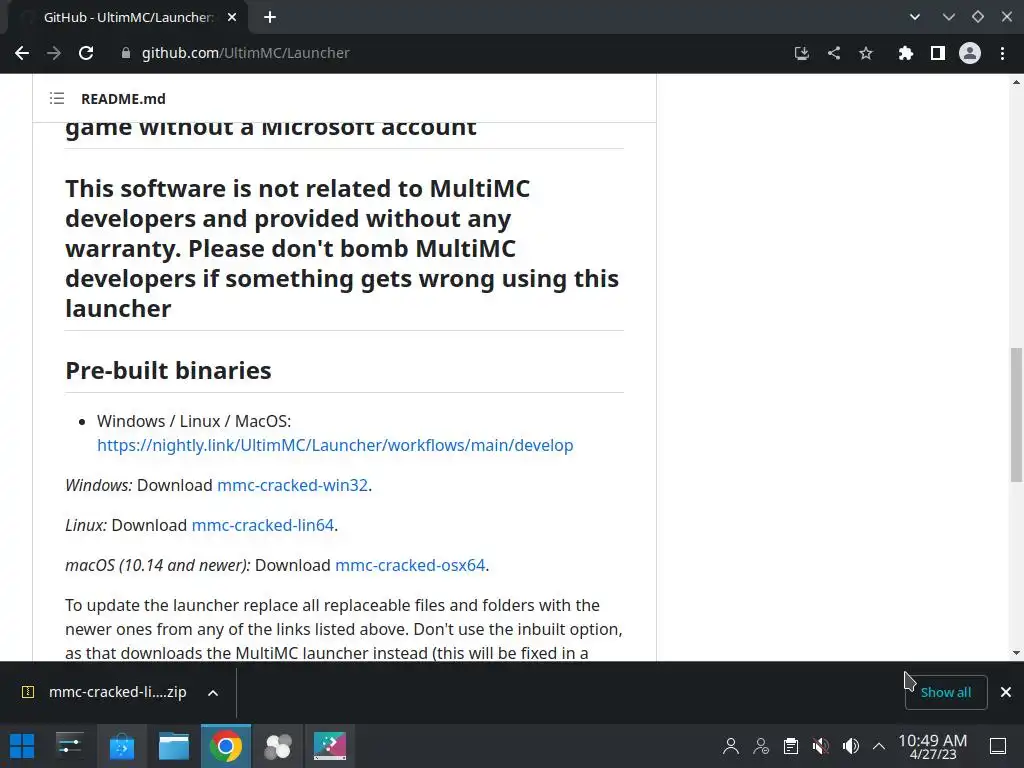This screenshot has width=1024, height=768.
Task: Open the README table of contents icon
Action: pos(57,99)
